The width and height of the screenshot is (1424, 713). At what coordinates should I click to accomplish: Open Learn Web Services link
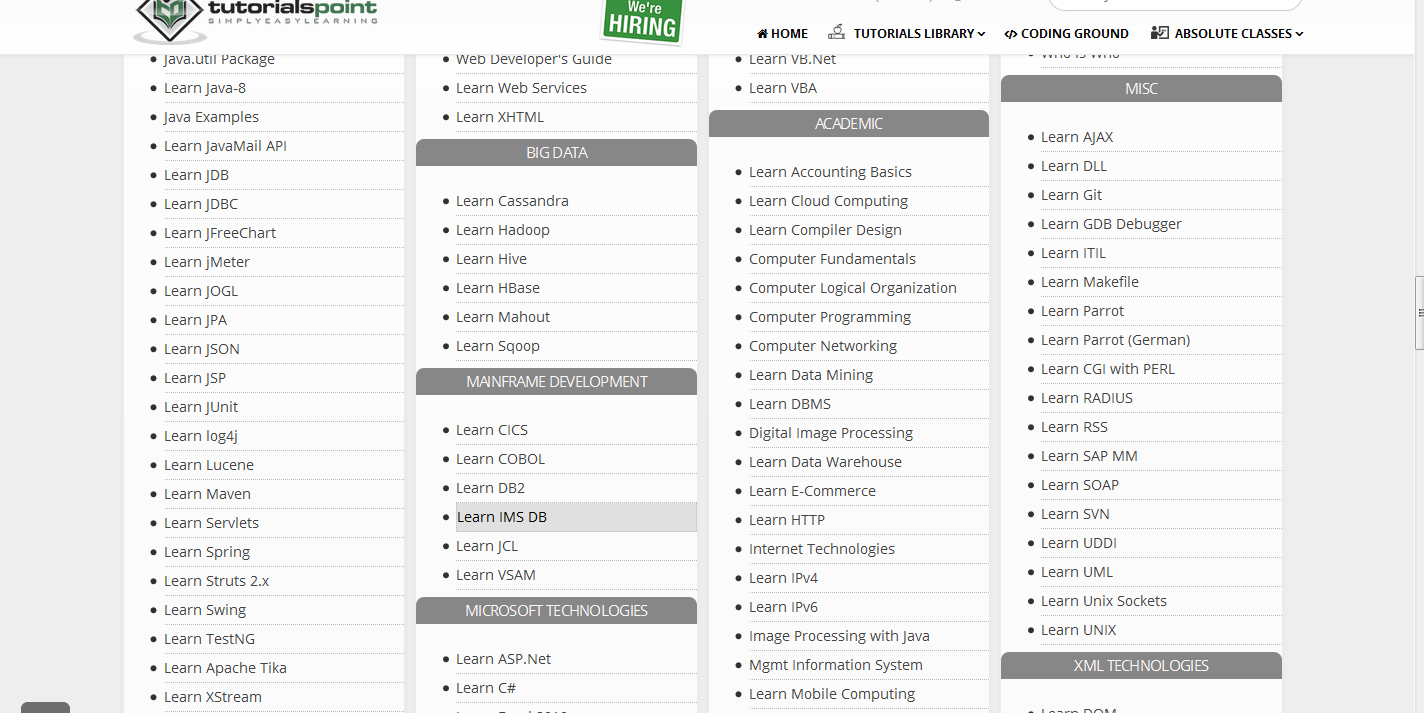point(521,88)
